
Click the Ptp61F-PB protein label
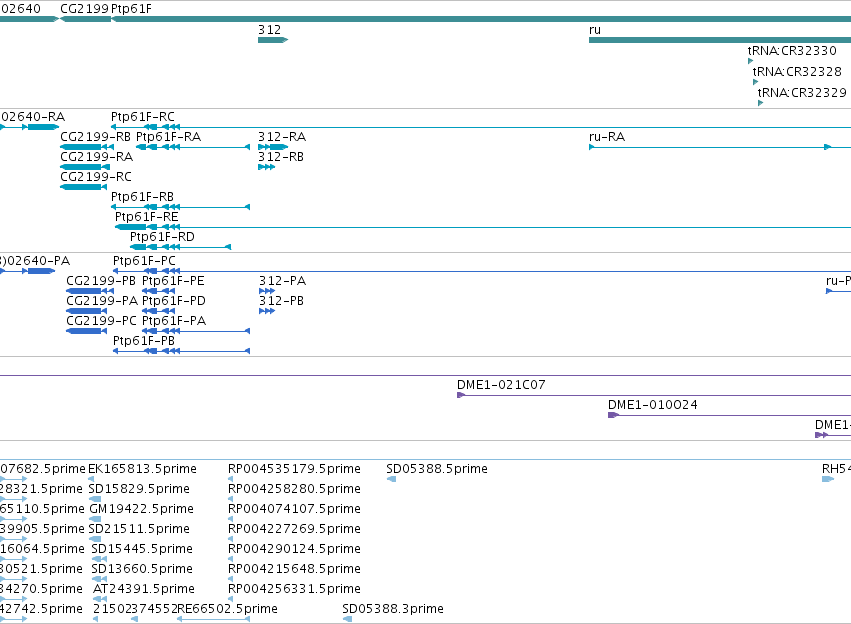click(144, 341)
